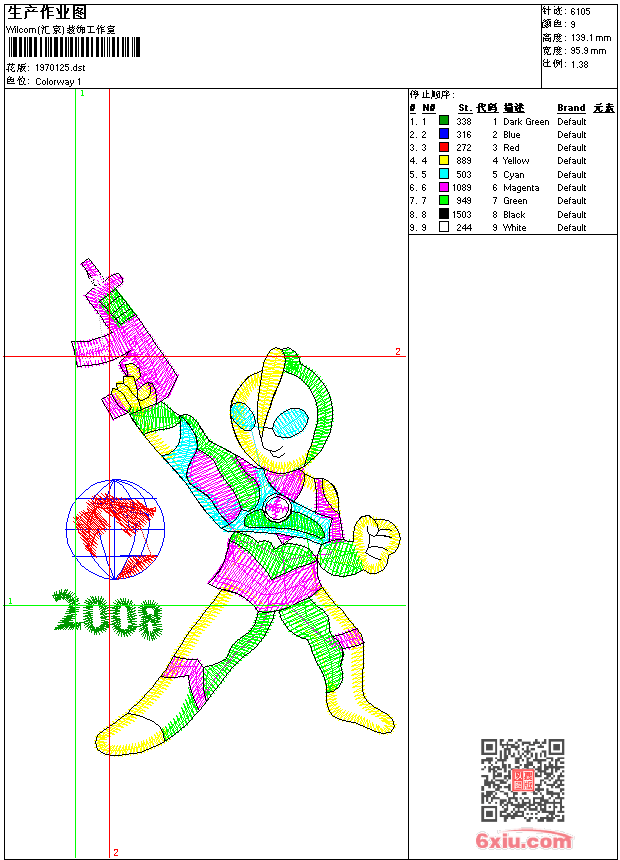This screenshot has width=620, height=860.
Task: Click stitch count 338 in Dark Green row
Action: (x=464, y=122)
